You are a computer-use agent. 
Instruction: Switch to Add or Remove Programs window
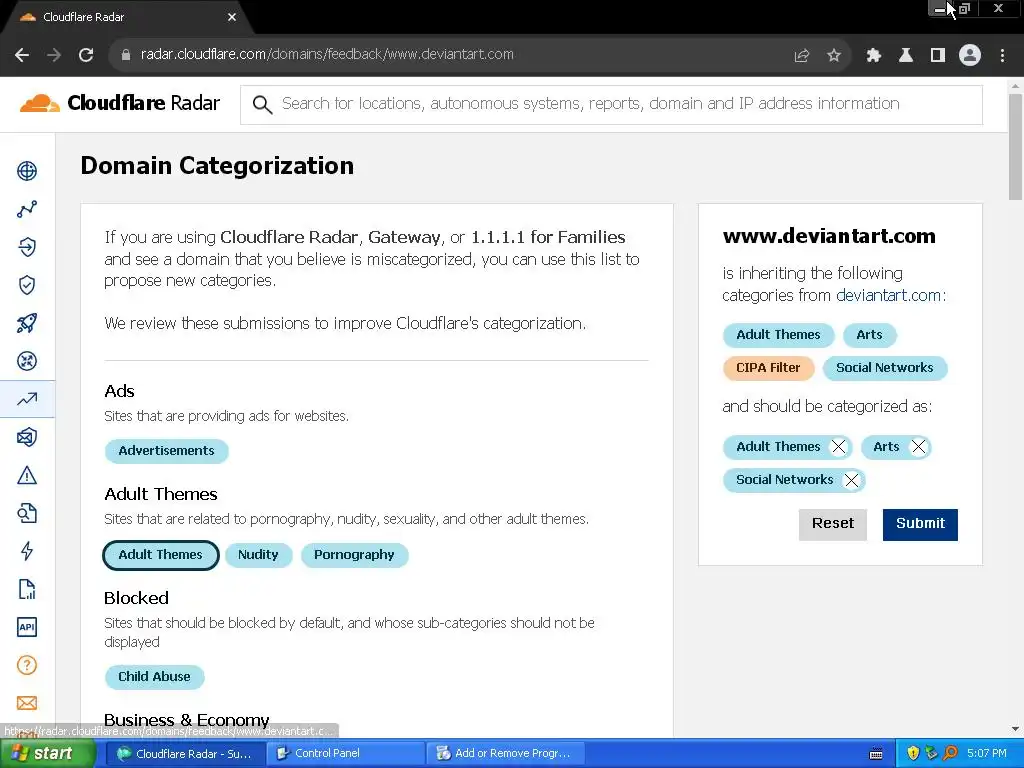(504, 753)
